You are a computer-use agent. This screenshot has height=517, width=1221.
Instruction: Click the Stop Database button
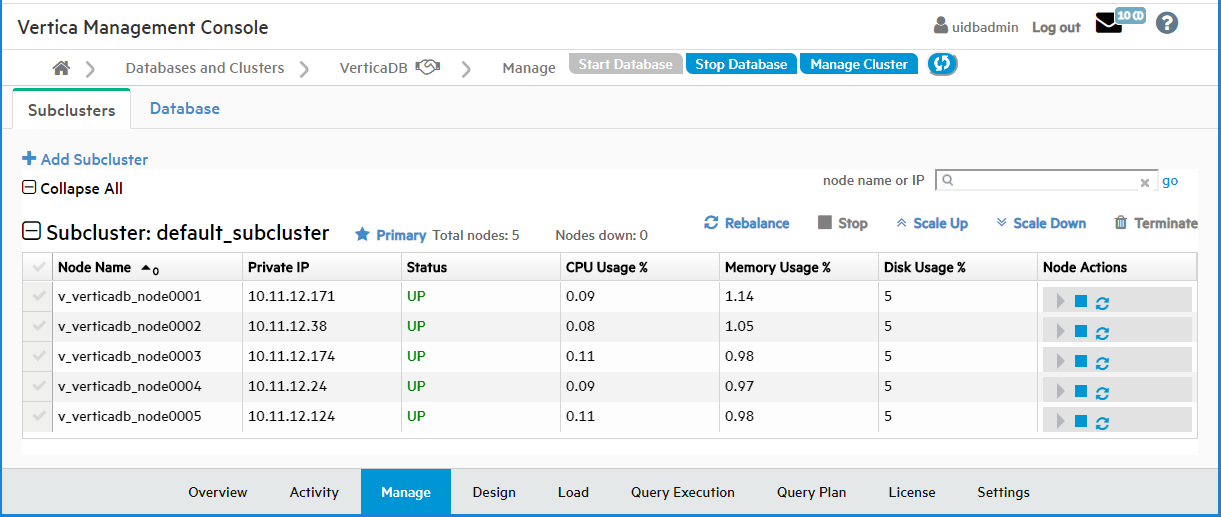point(741,64)
